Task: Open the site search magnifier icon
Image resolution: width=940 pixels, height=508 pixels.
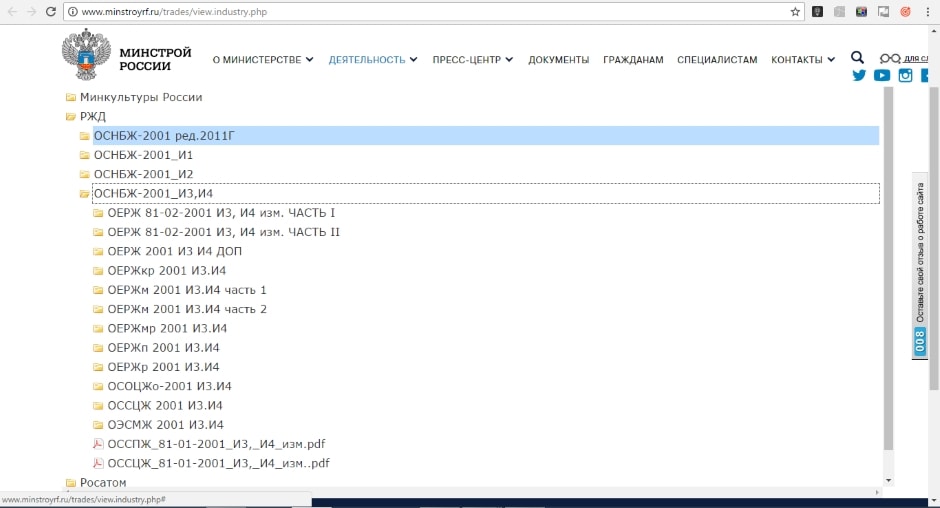Action: point(857,58)
